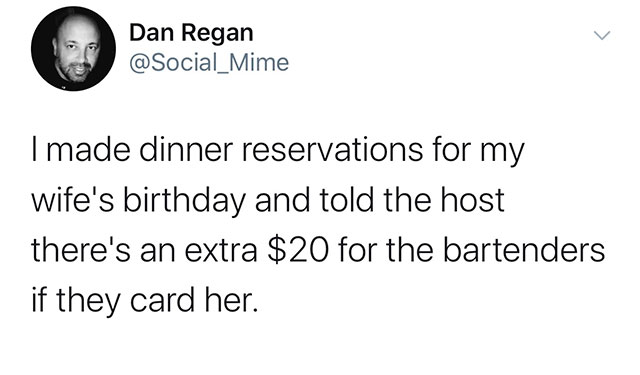640x375 pixels.
Task: Click the word "dinner" in the tweet
Action: pyautogui.click(x=186, y=149)
